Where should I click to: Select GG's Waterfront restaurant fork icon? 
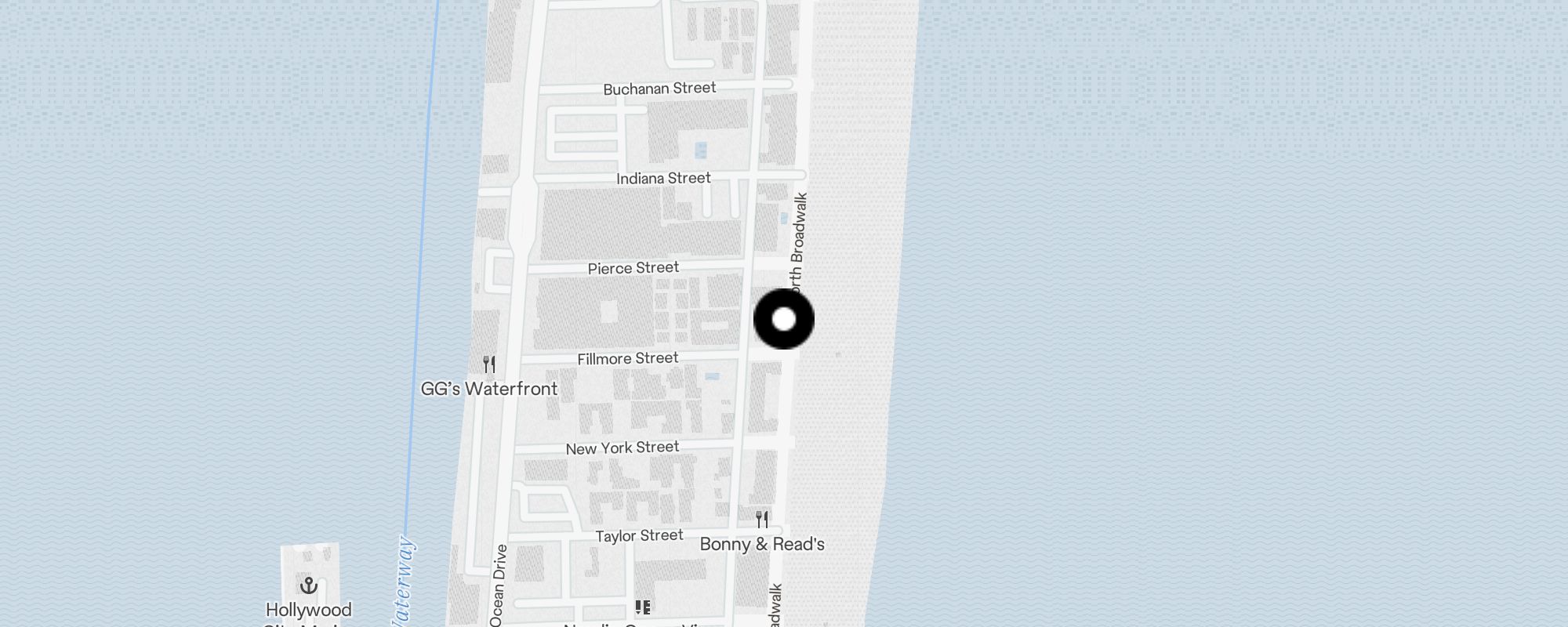click(489, 364)
